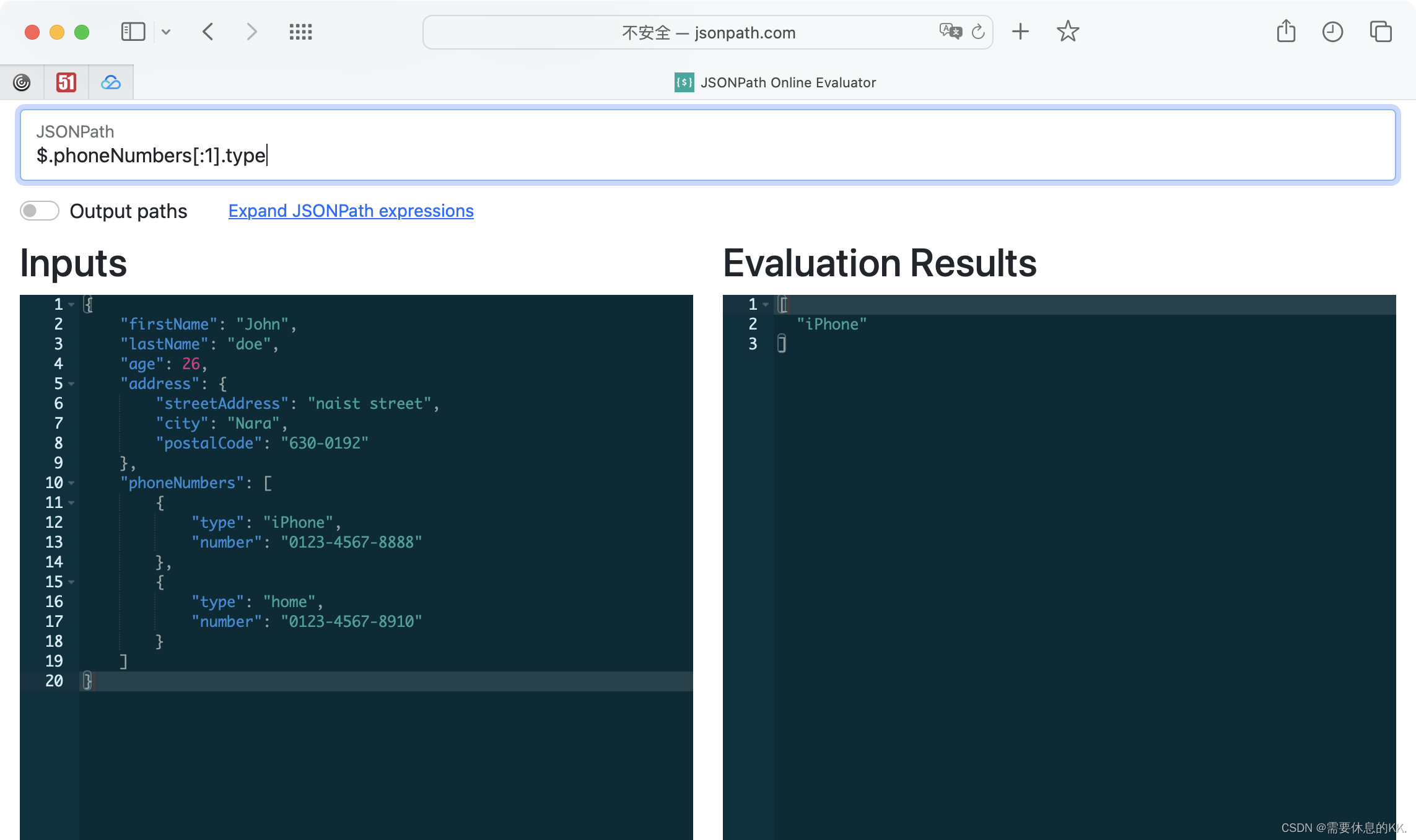Collapse the results array fold arrow

pyautogui.click(x=766, y=305)
